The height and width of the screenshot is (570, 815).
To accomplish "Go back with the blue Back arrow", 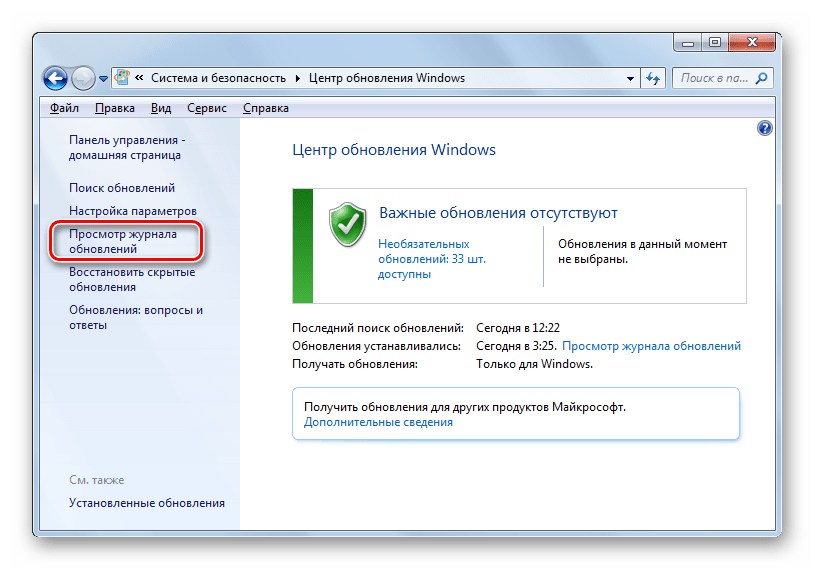I will click(56, 78).
